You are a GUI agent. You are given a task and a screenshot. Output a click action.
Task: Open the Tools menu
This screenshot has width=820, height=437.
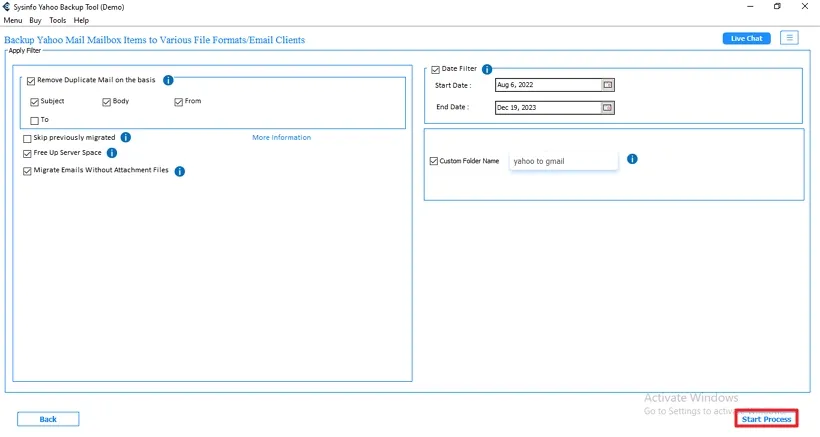pos(58,20)
